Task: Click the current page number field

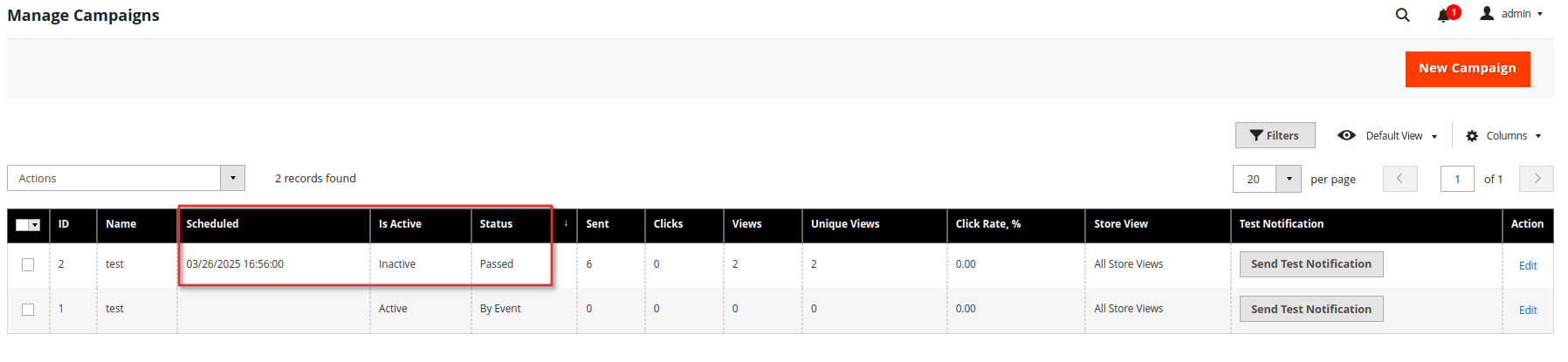Action: coord(1457,179)
